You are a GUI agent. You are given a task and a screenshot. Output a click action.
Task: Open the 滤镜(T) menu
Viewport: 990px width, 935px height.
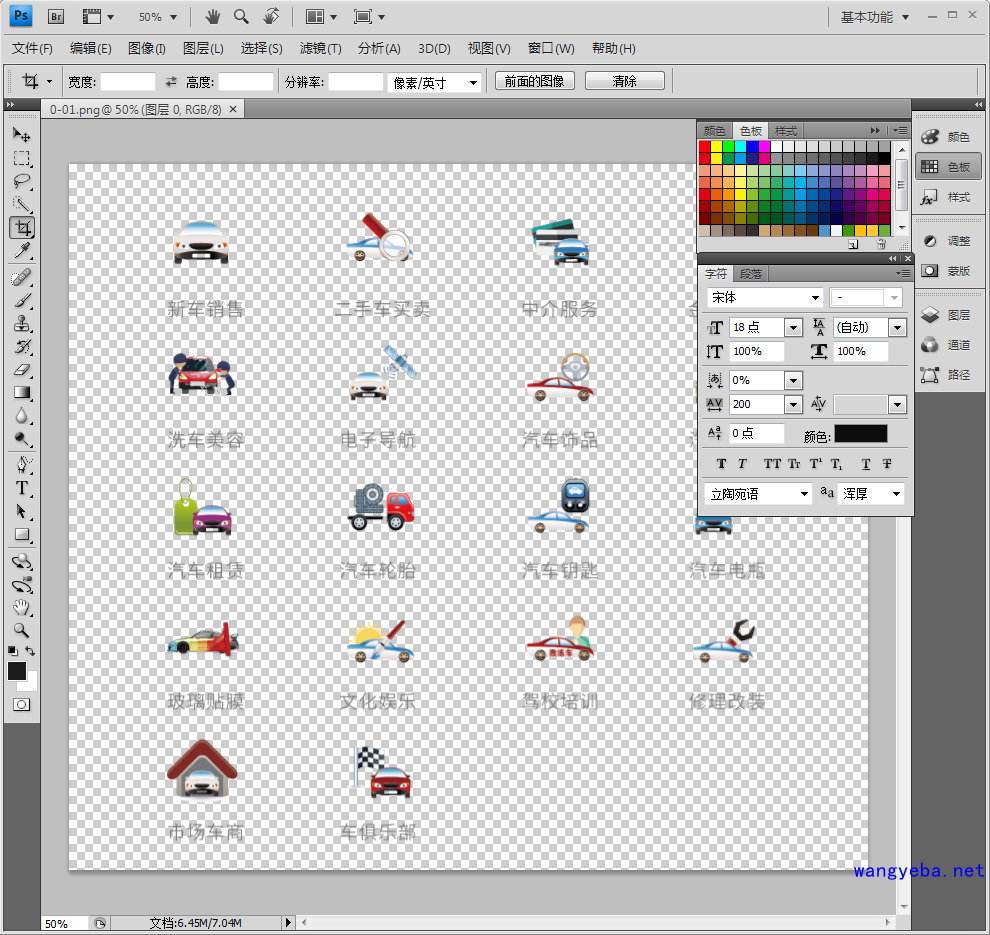pos(320,48)
